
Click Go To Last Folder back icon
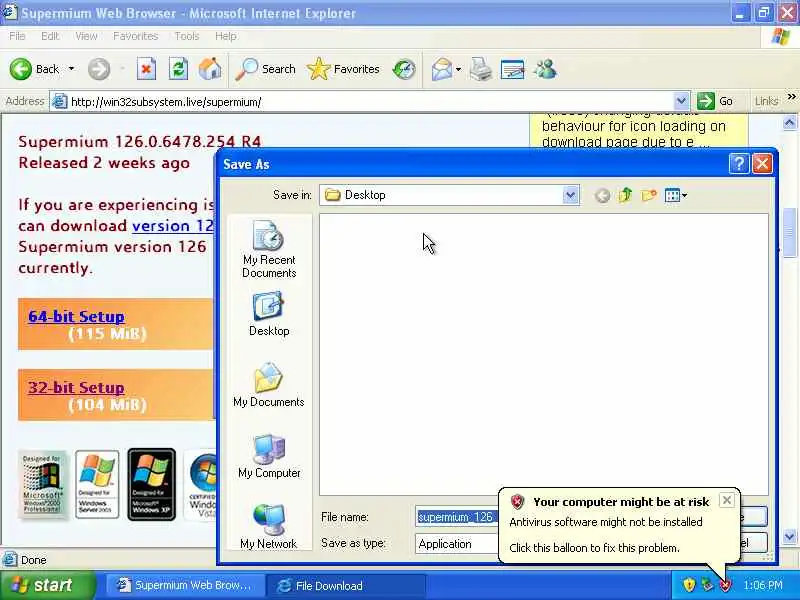[x=603, y=195]
